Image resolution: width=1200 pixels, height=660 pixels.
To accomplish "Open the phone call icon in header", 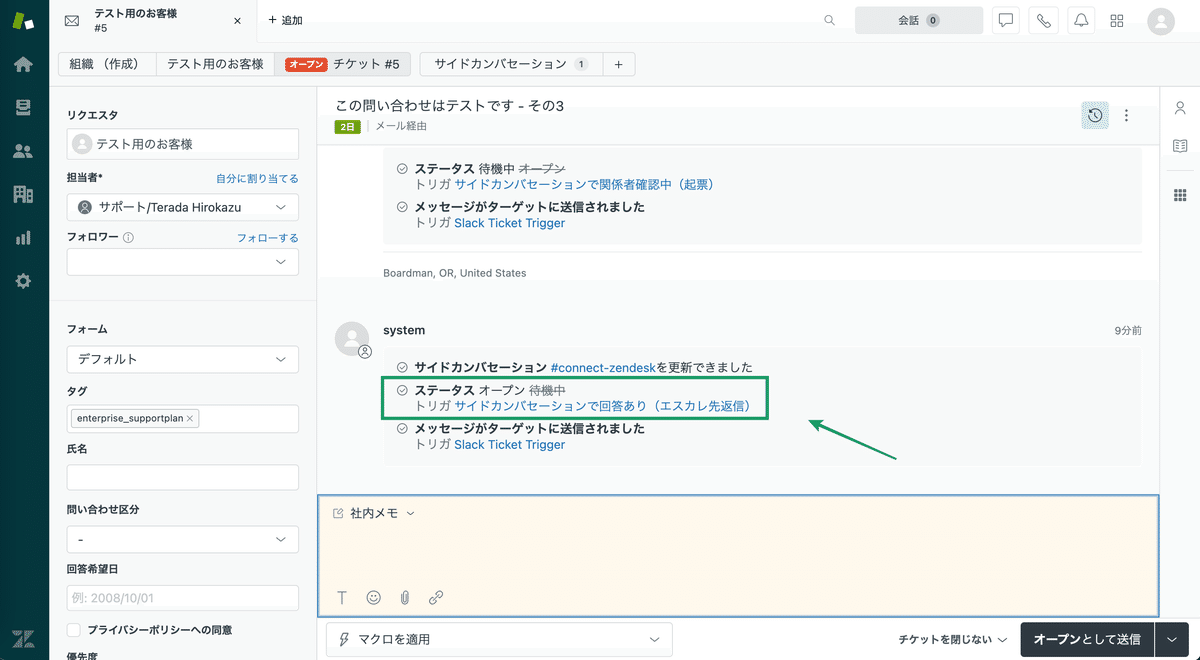I will pos(1043,20).
